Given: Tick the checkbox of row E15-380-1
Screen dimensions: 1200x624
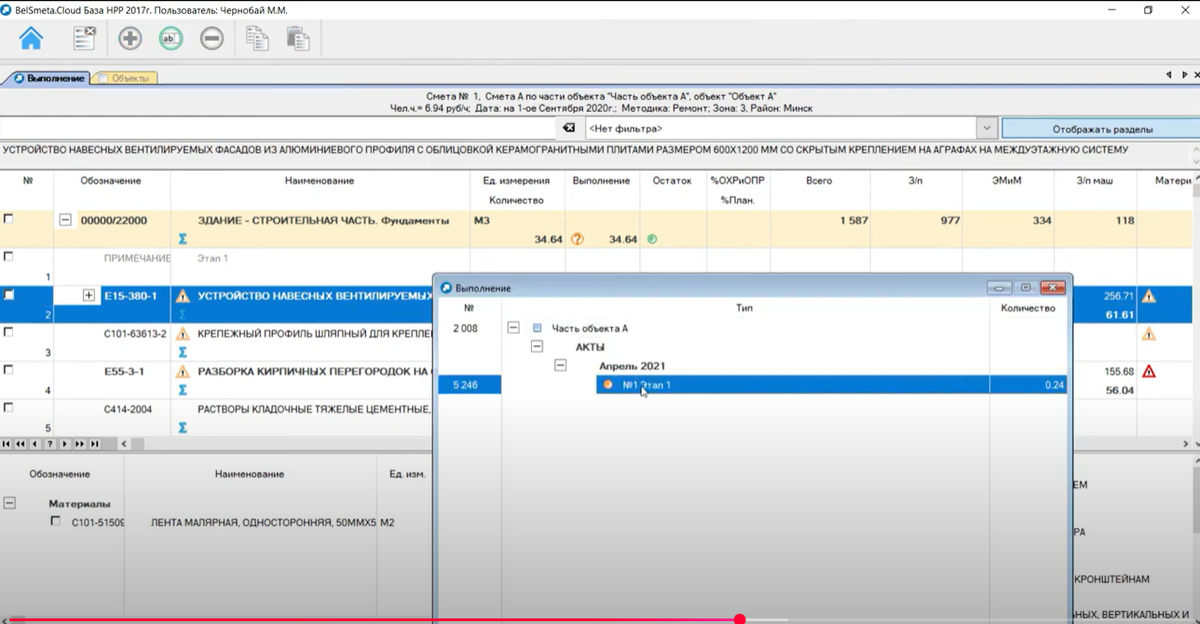Looking at the screenshot, I should 9,295.
